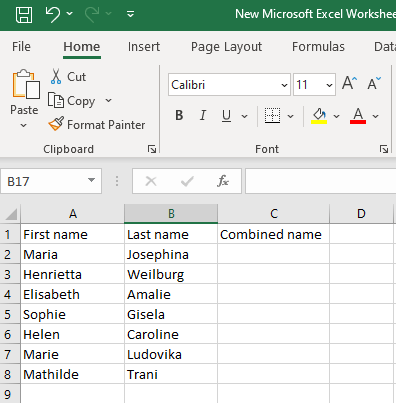Toggle italic formatting
The image size is (396, 403).
click(203, 115)
